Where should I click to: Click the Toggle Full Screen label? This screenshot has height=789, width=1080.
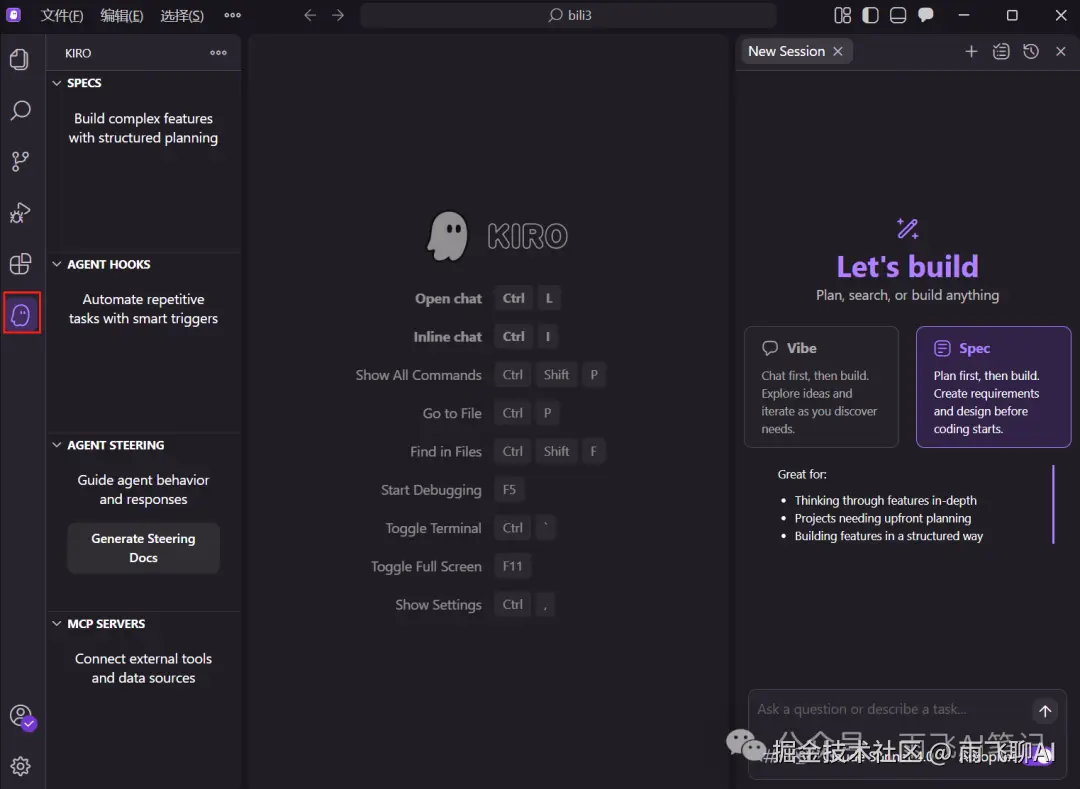[426, 567]
